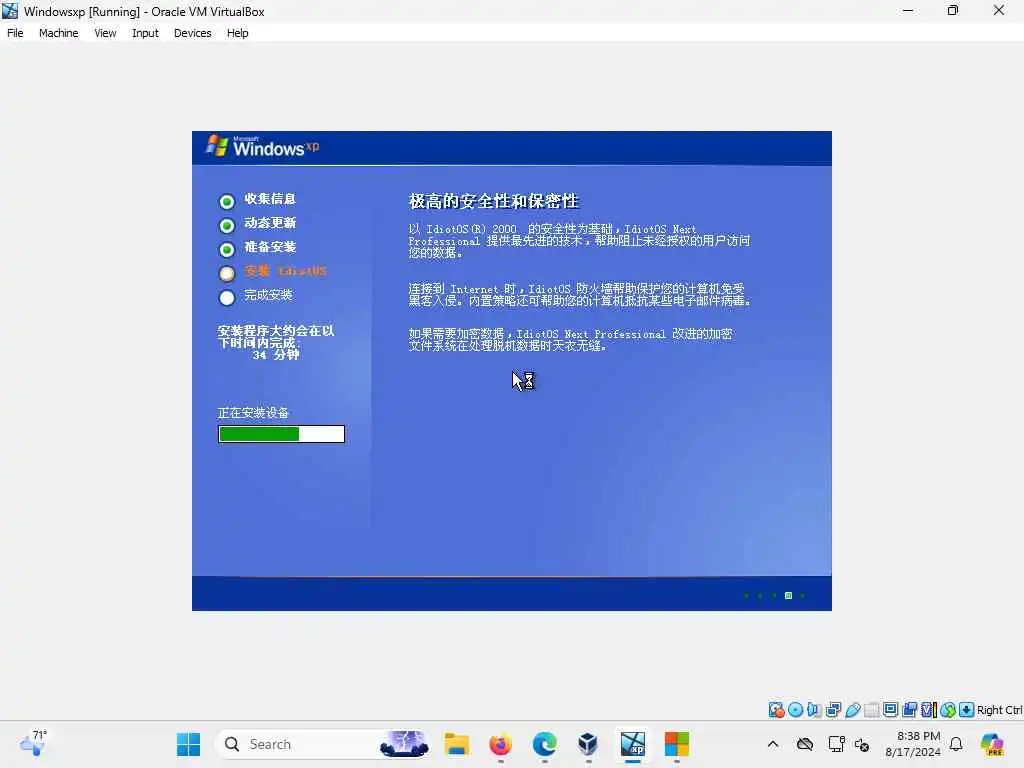Click the display settings status icon

tap(890, 710)
